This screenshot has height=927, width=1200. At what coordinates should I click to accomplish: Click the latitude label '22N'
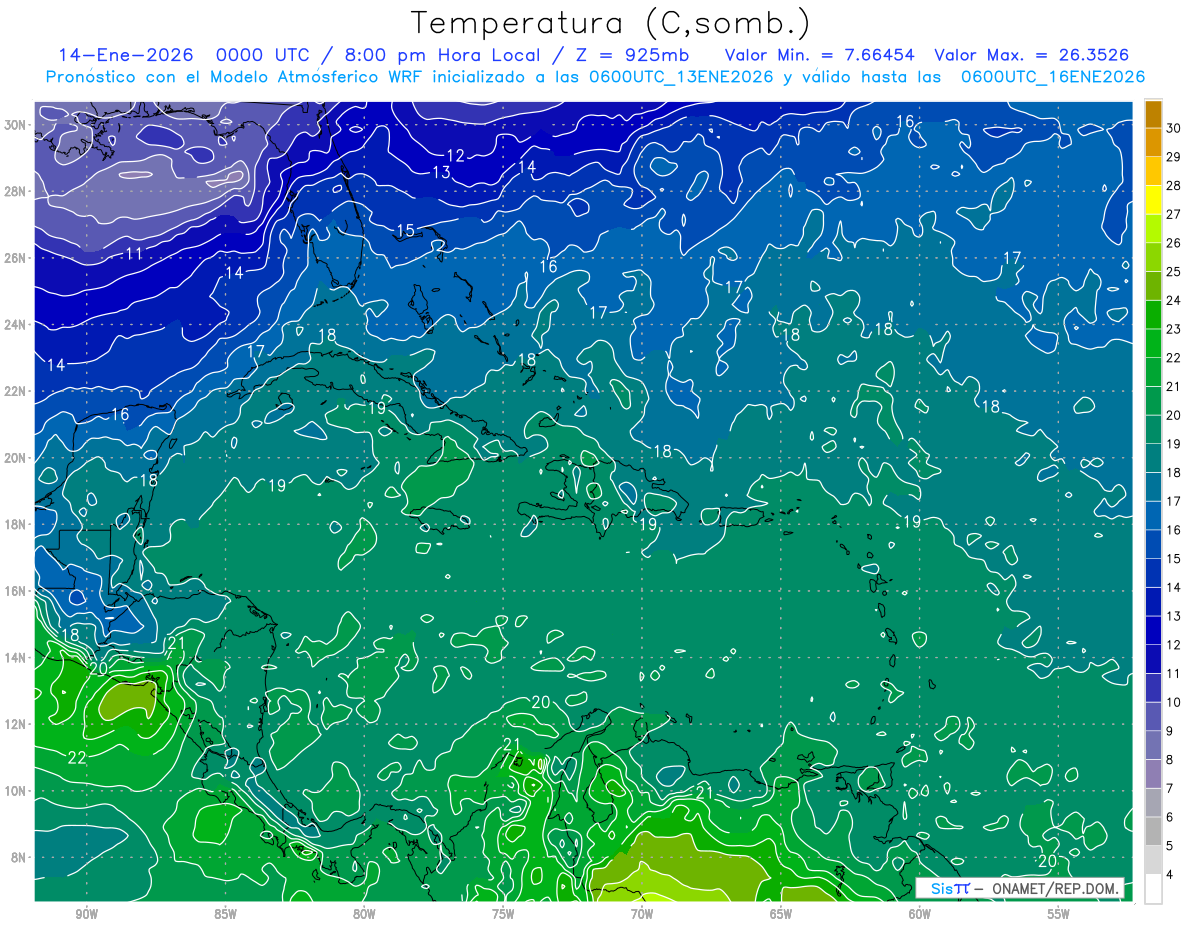point(16,391)
